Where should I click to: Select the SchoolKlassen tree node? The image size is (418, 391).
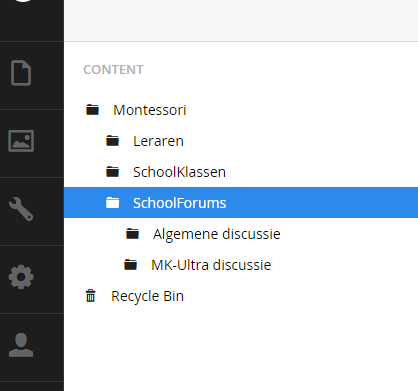point(179,172)
